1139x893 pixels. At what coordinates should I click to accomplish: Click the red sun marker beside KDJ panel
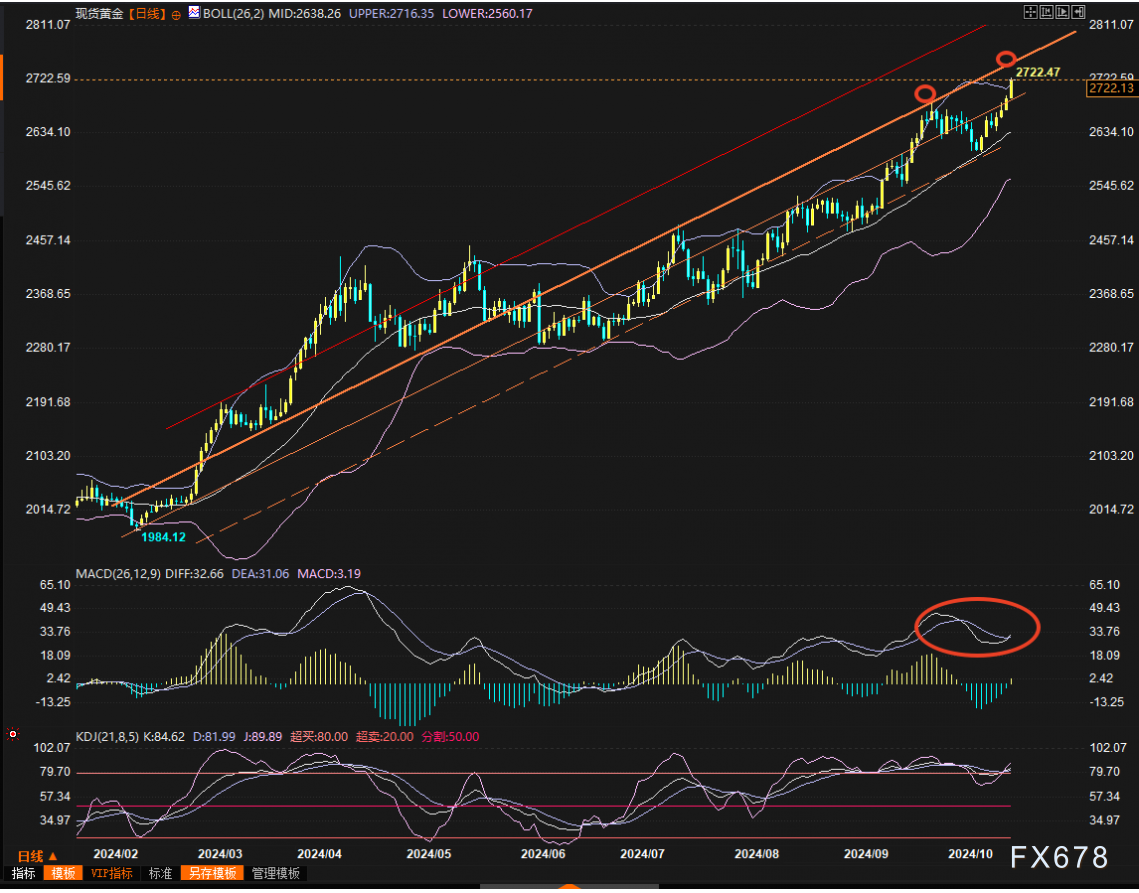13,735
